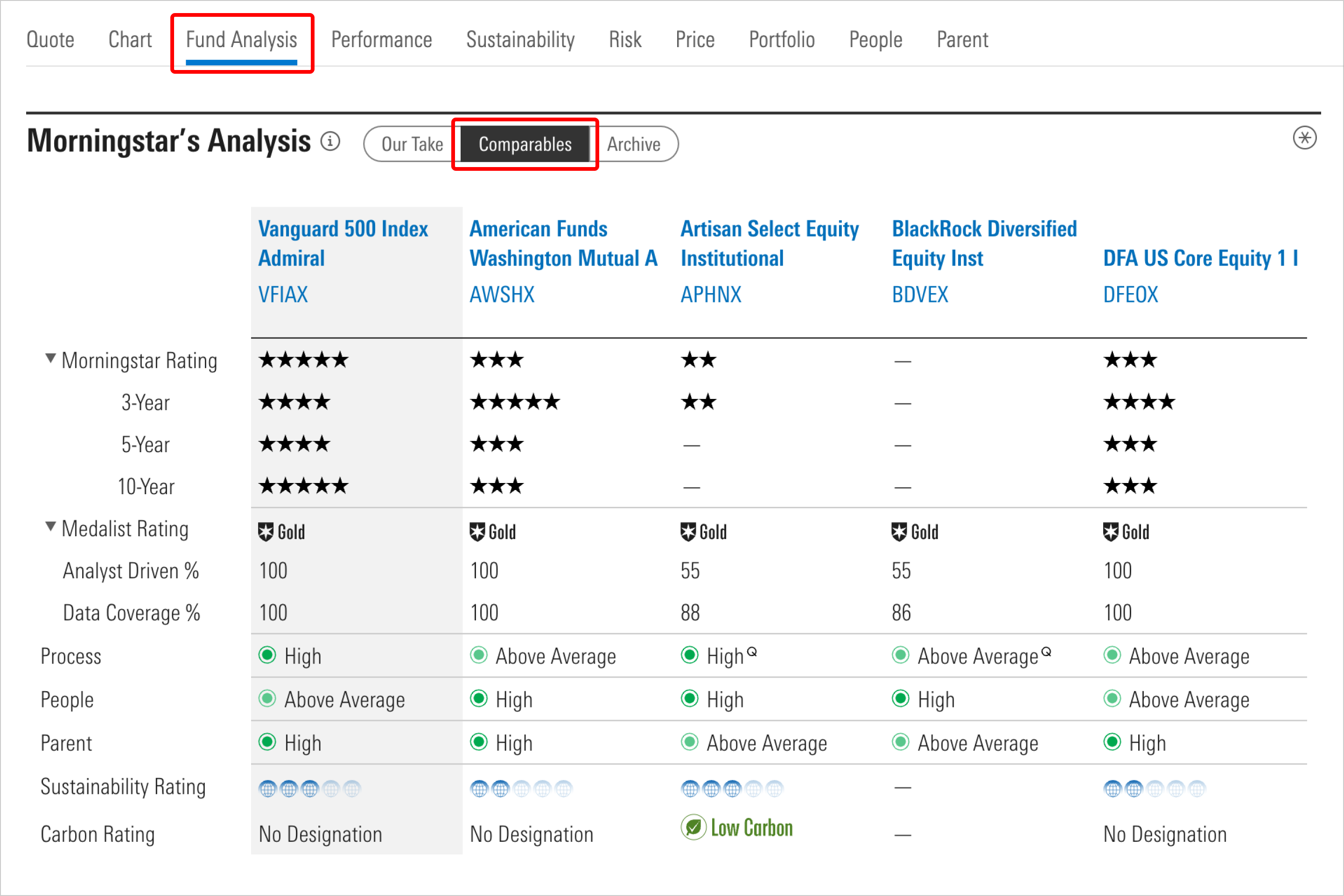Click the Low Carbon leaf icon

(693, 827)
